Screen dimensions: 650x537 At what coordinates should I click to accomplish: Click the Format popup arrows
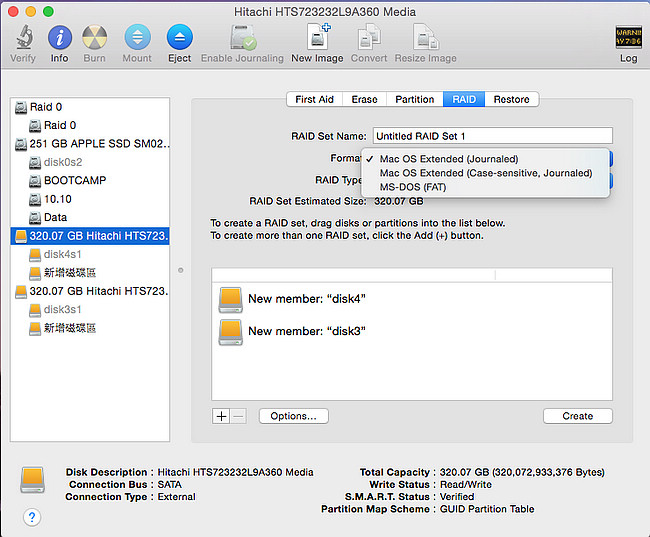coord(611,159)
